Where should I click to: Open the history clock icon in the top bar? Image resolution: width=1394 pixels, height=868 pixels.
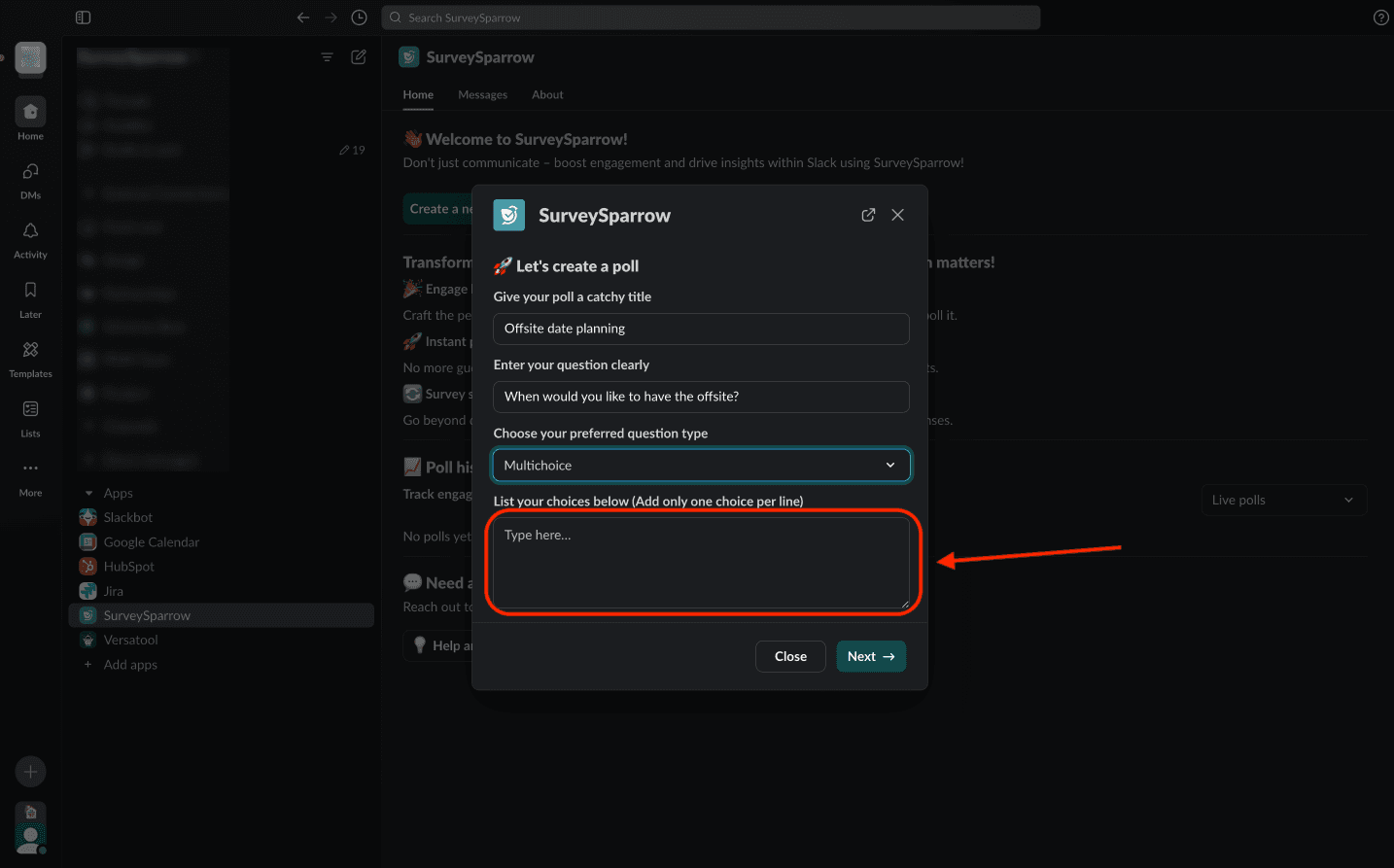359,17
